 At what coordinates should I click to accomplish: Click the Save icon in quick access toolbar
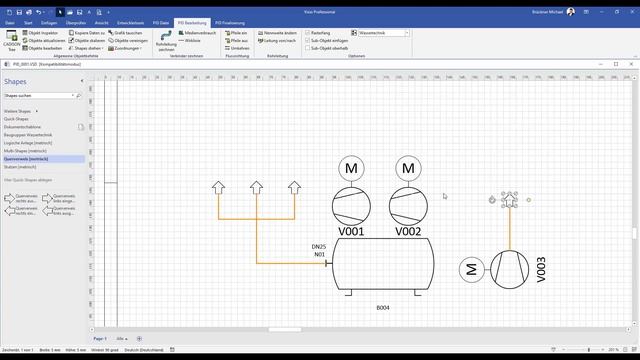pyautogui.click(x=19, y=12)
